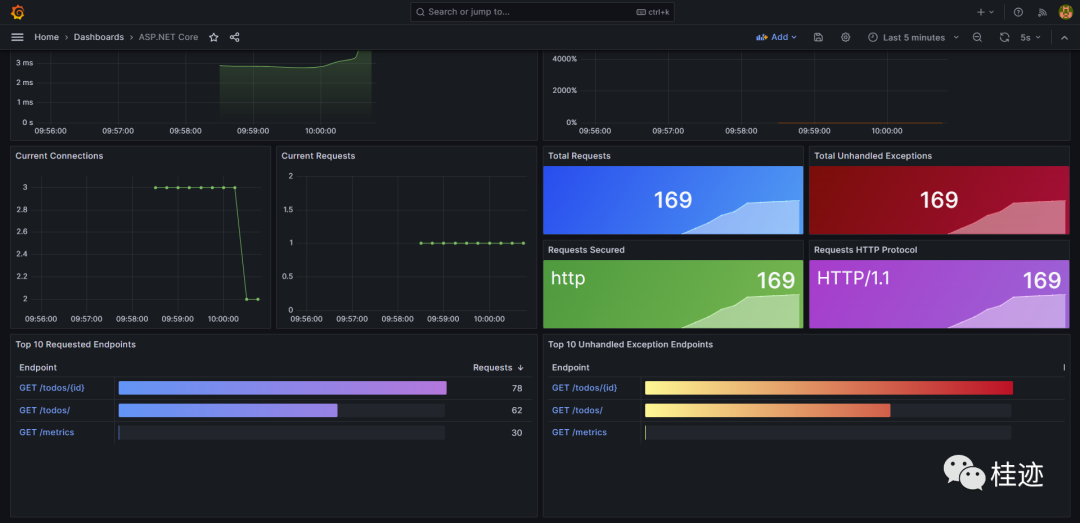Open the help question mark icon
This screenshot has width=1080, height=523.
click(1019, 12)
